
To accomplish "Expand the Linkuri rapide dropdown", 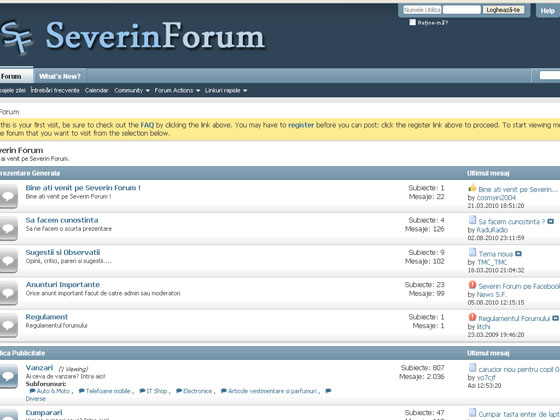I will point(226,91).
